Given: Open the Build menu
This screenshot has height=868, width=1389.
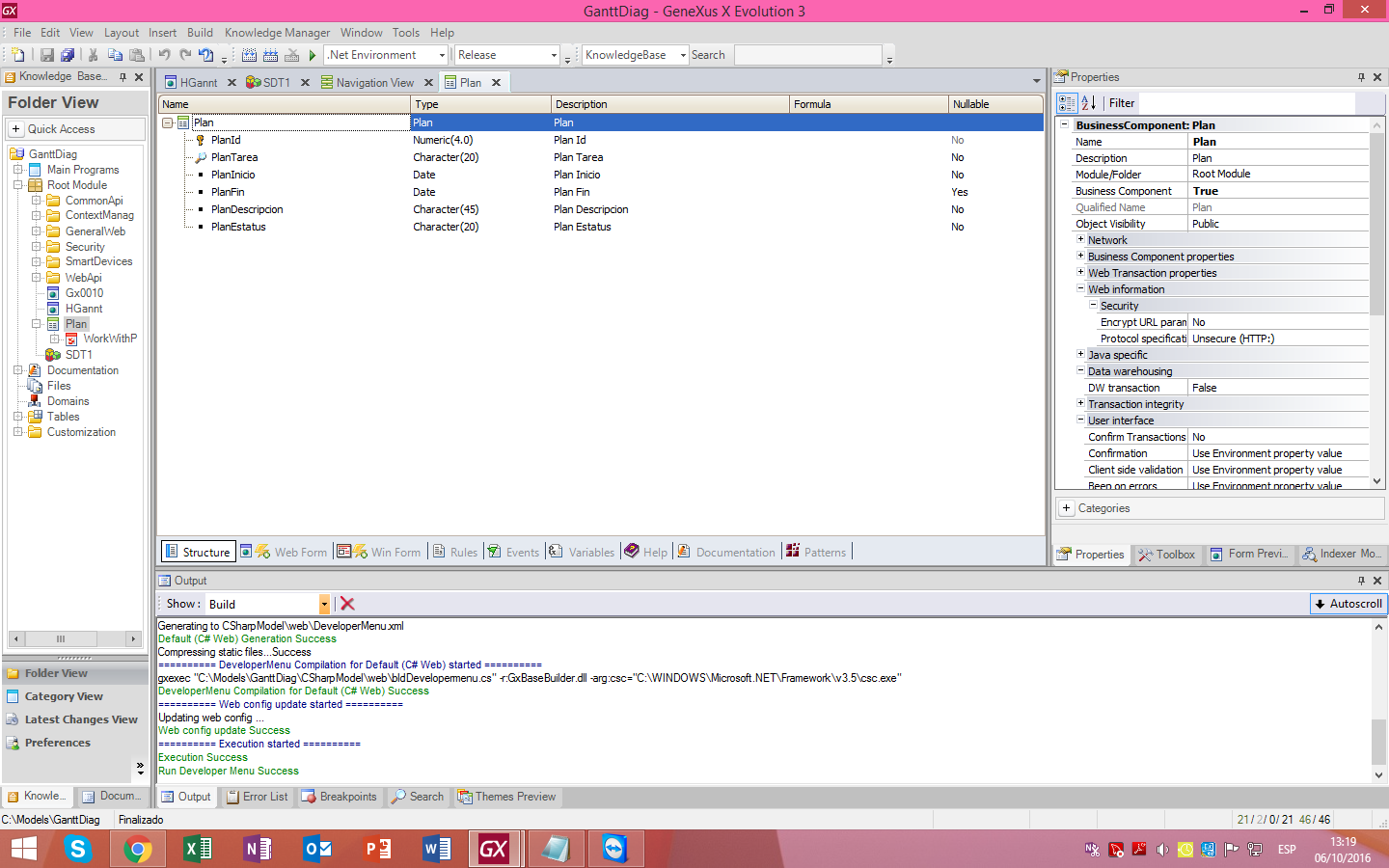Looking at the screenshot, I should 200,32.
